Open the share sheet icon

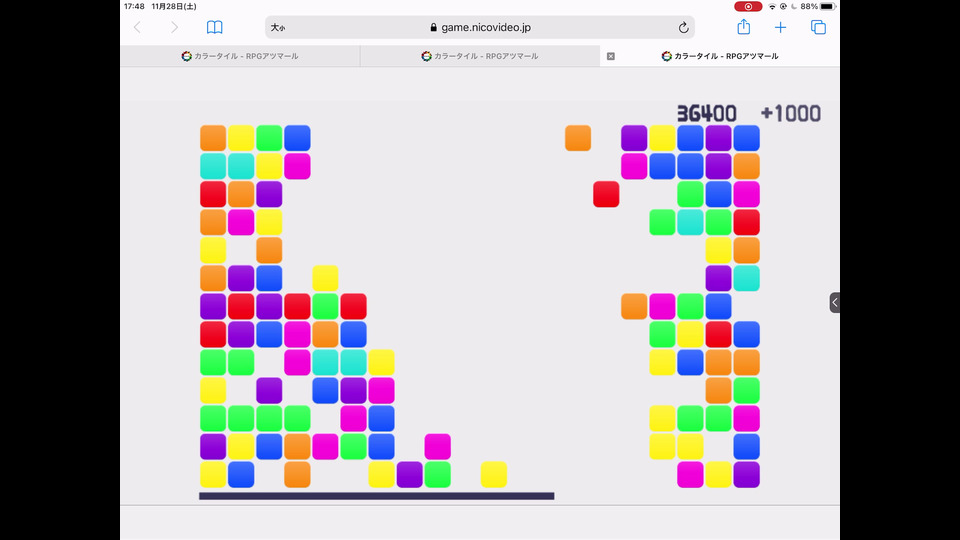pos(743,26)
